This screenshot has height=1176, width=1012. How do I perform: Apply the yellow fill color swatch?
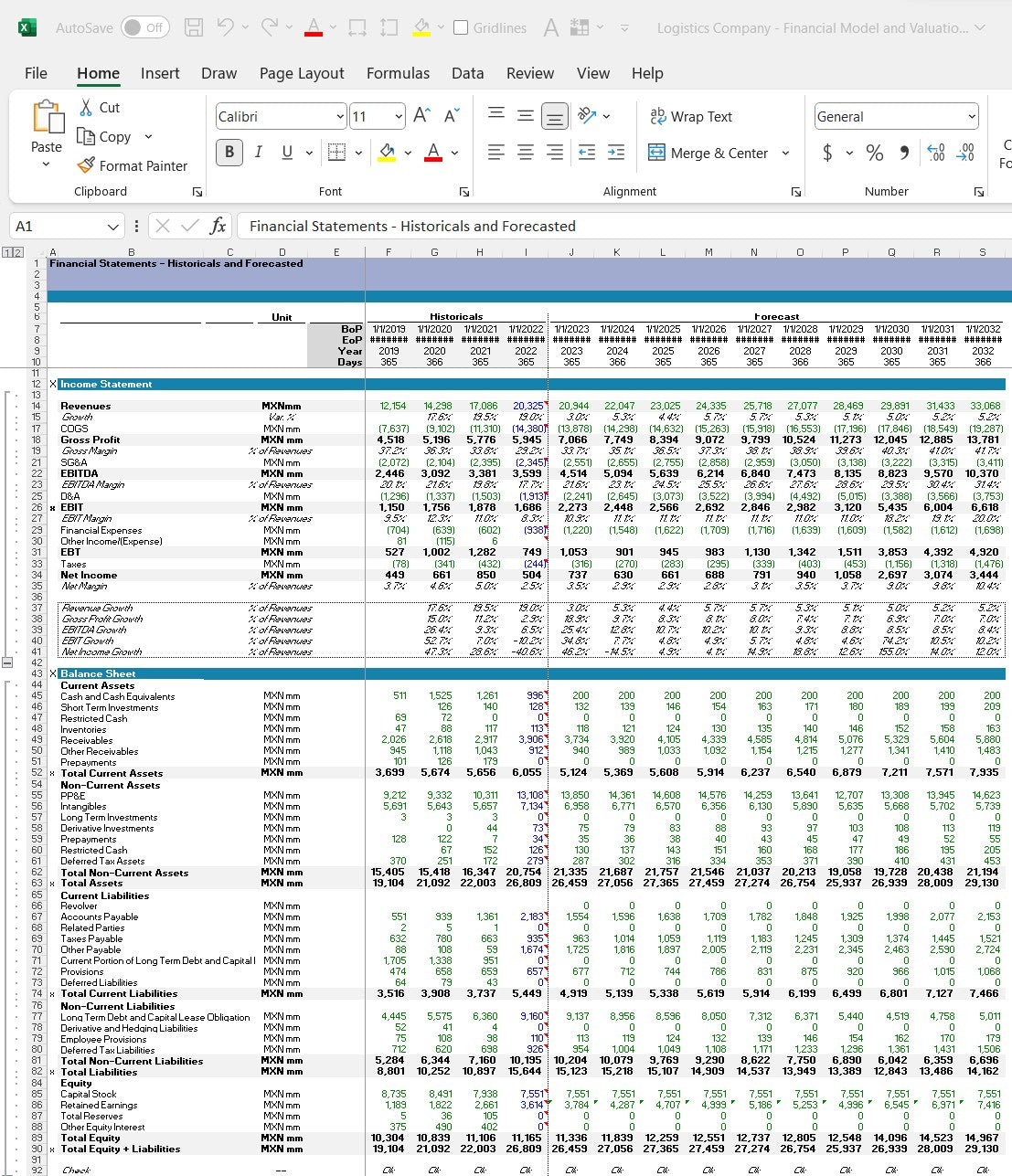point(387,153)
